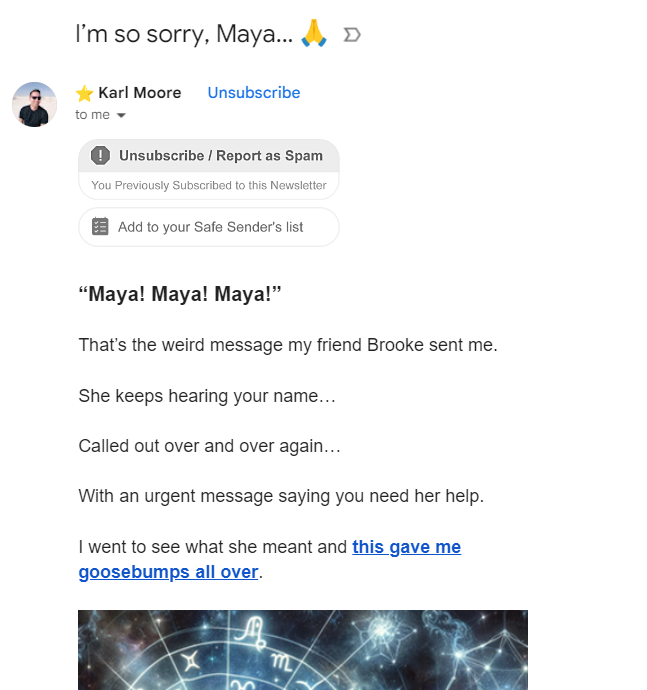The height and width of the screenshot is (690, 647).
Task: Expand recipient details arrow next to 'to me'
Action: 122,116
